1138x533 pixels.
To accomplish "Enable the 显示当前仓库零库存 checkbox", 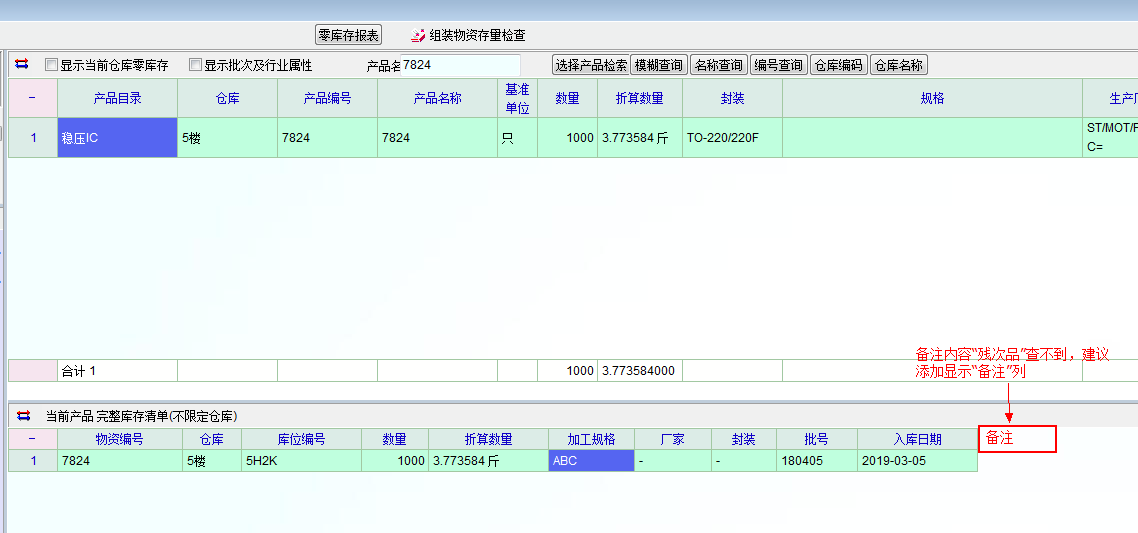I will coord(52,65).
